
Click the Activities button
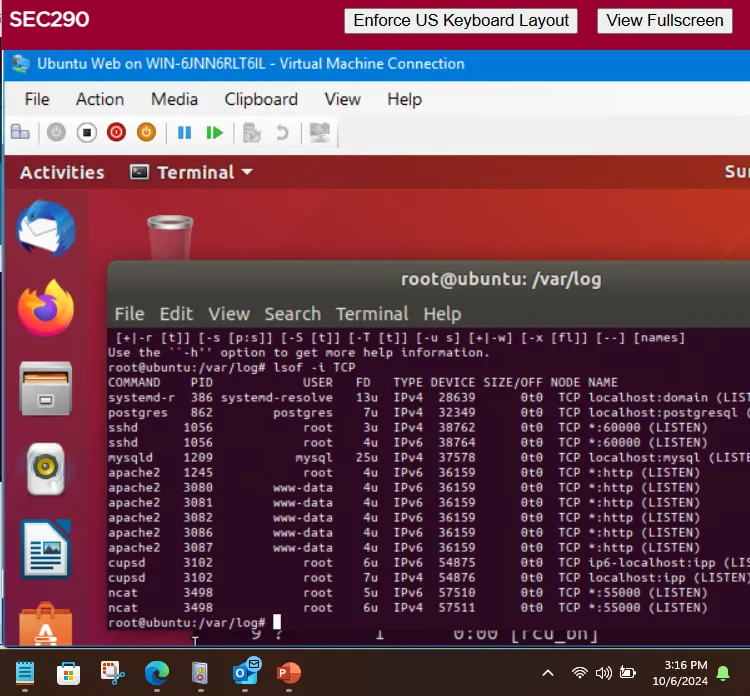point(62,172)
